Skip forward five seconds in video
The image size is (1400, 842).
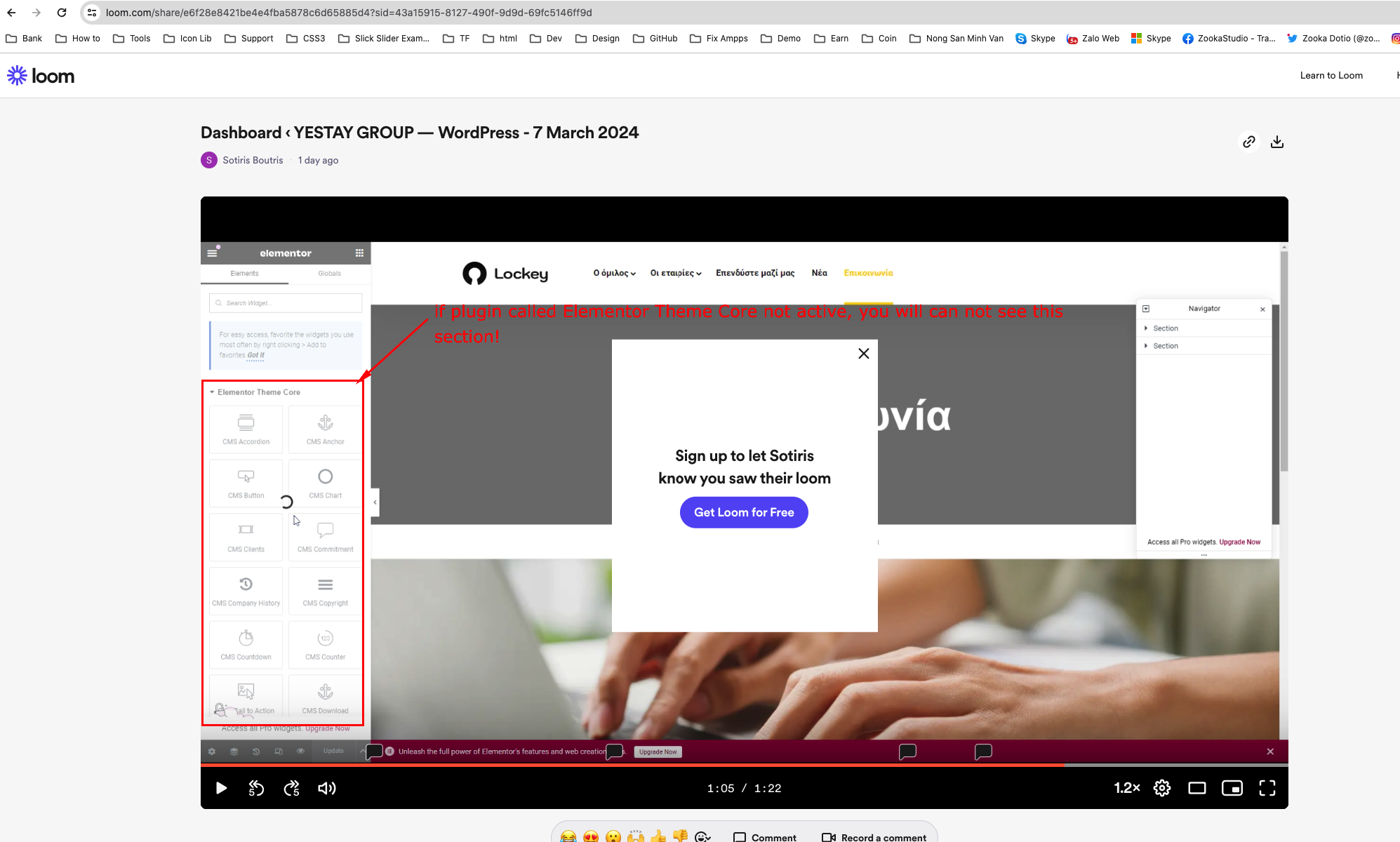pos(291,788)
